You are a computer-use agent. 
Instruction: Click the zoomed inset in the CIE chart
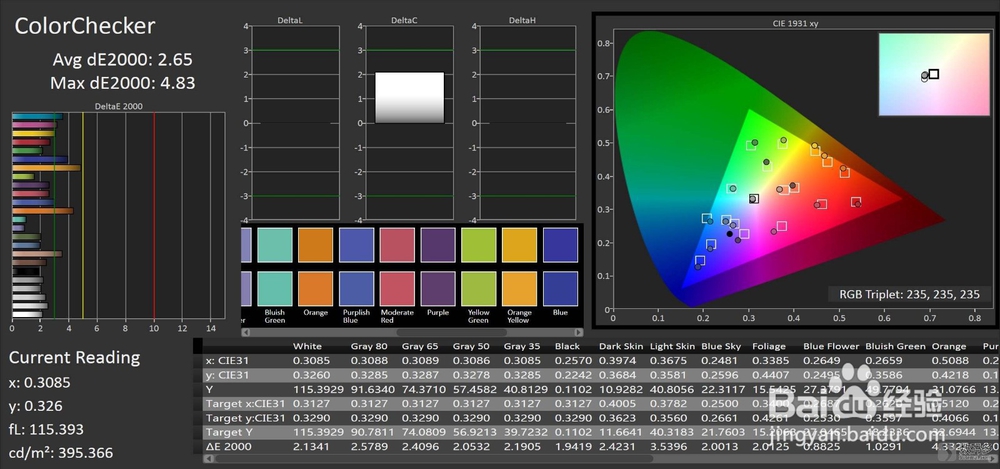(x=934, y=75)
